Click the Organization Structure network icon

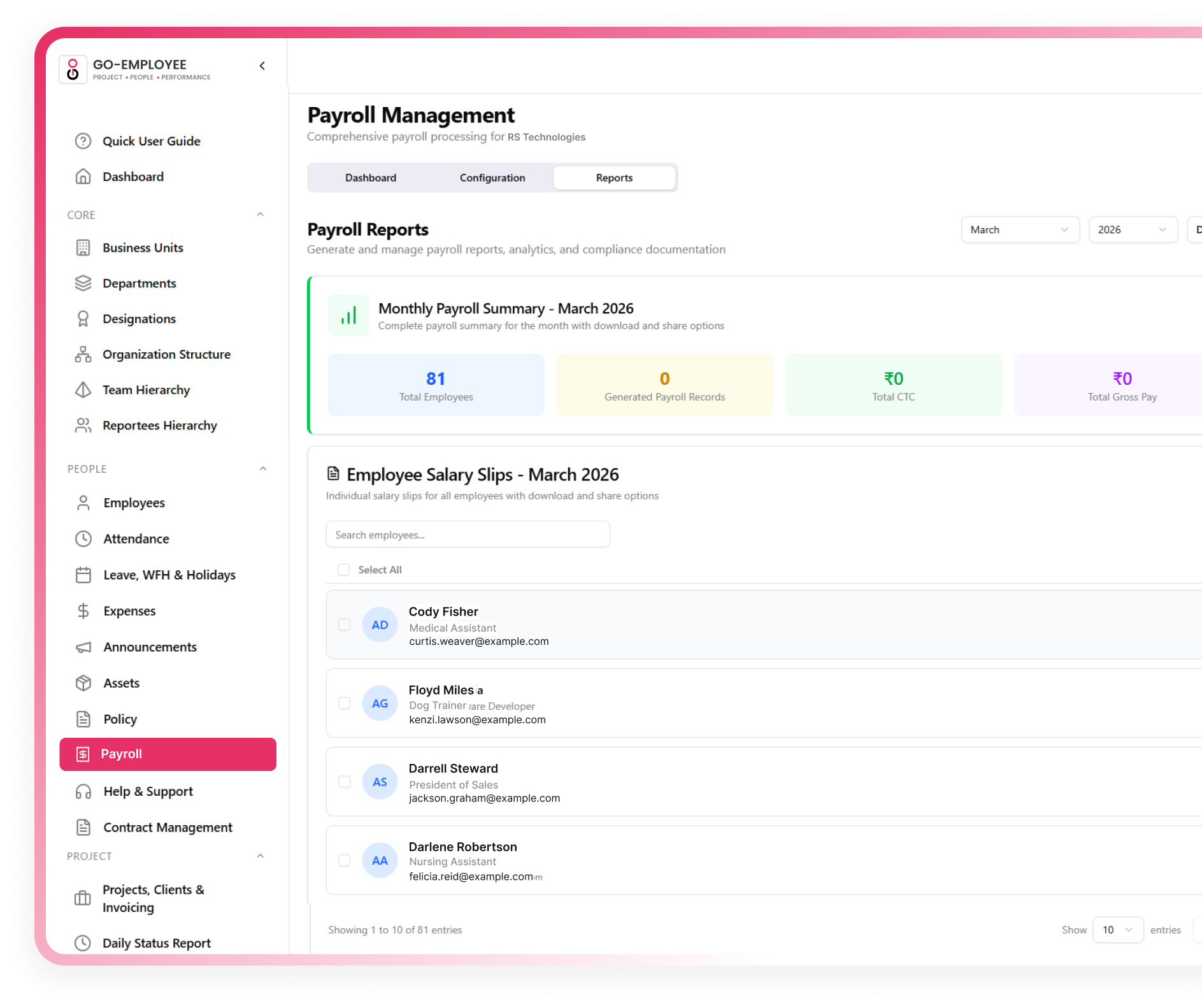click(x=83, y=354)
